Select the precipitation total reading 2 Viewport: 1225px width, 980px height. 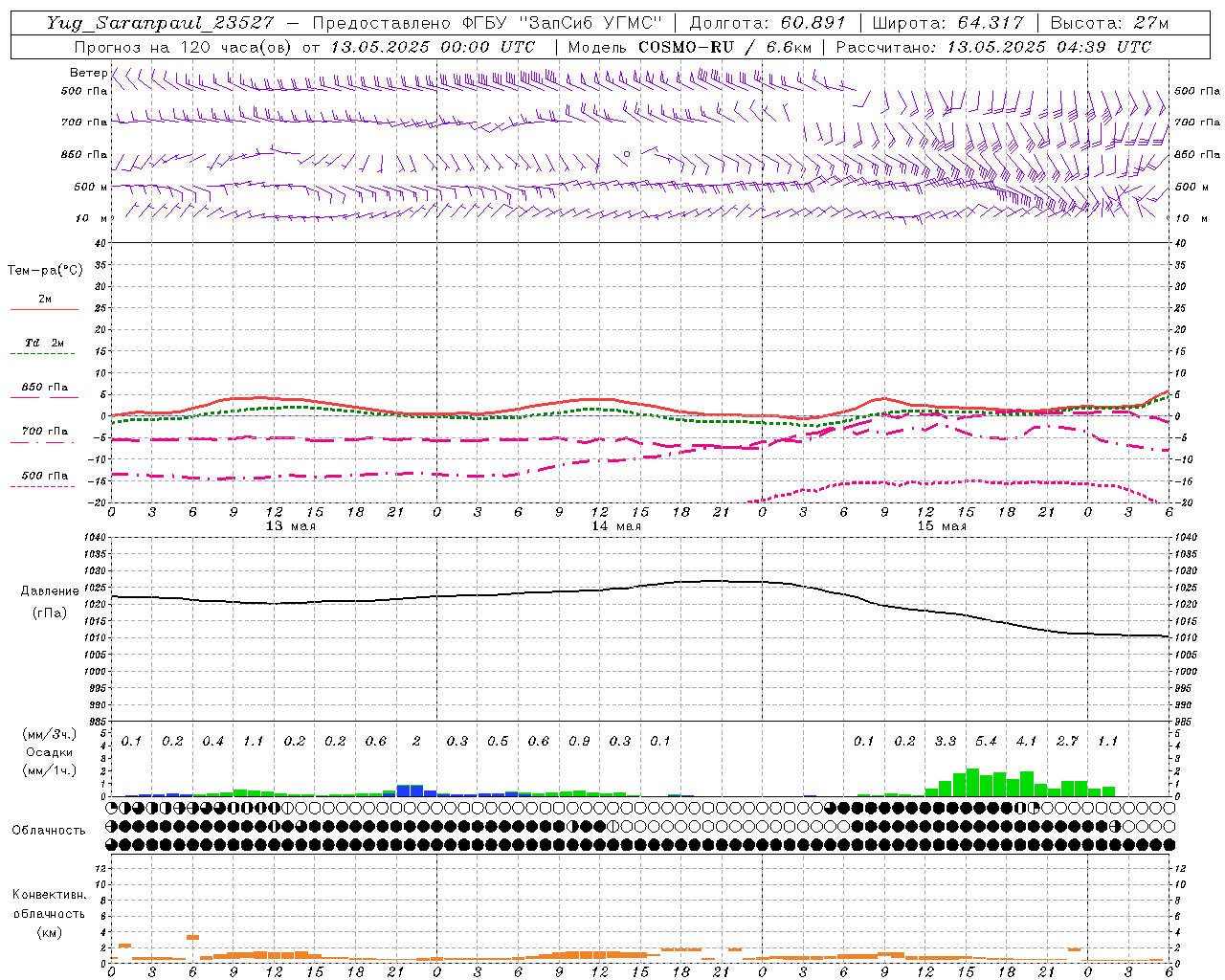click(416, 741)
